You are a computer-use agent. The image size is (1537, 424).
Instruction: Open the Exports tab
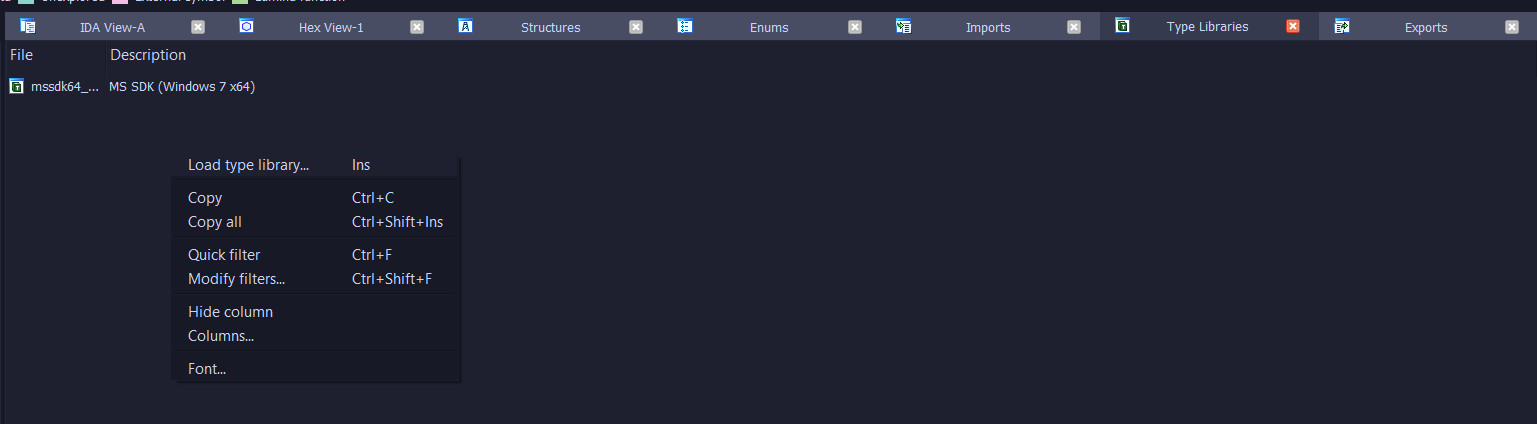point(1426,27)
